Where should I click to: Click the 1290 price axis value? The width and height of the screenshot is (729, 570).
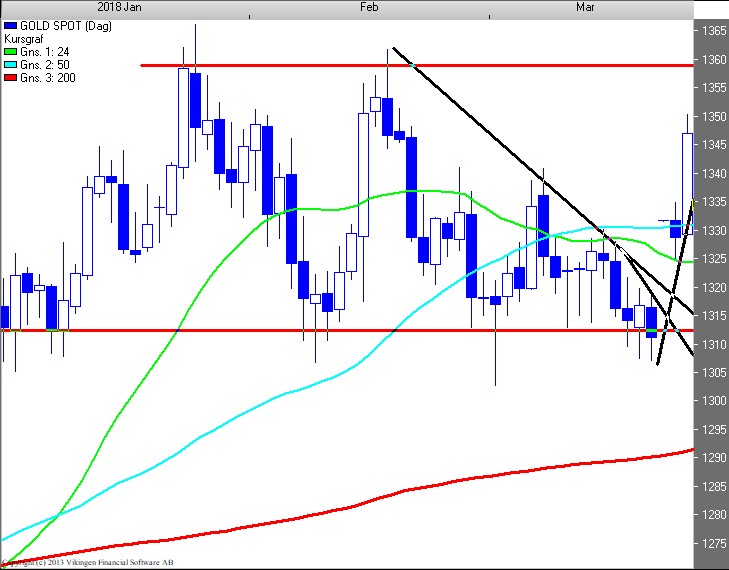[x=714, y=458]
